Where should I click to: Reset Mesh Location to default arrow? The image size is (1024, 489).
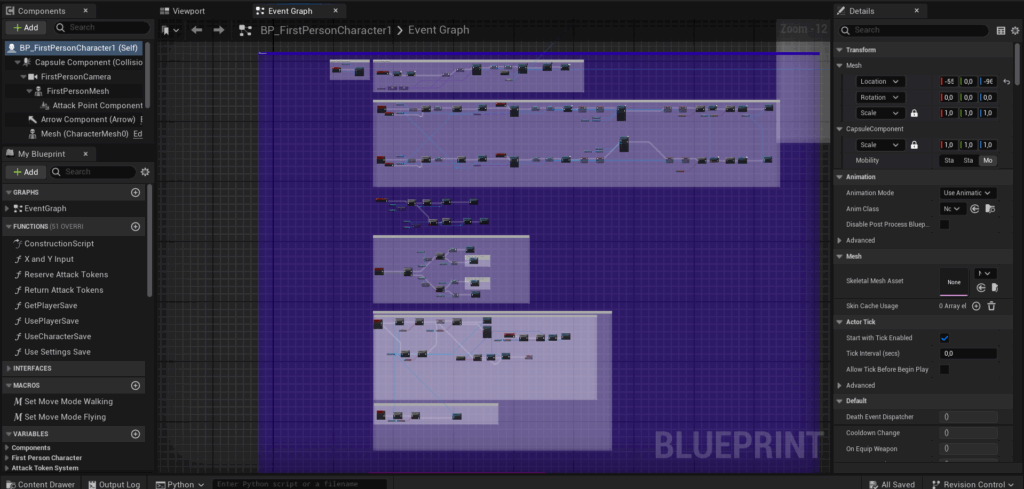tap(1007, 81)
